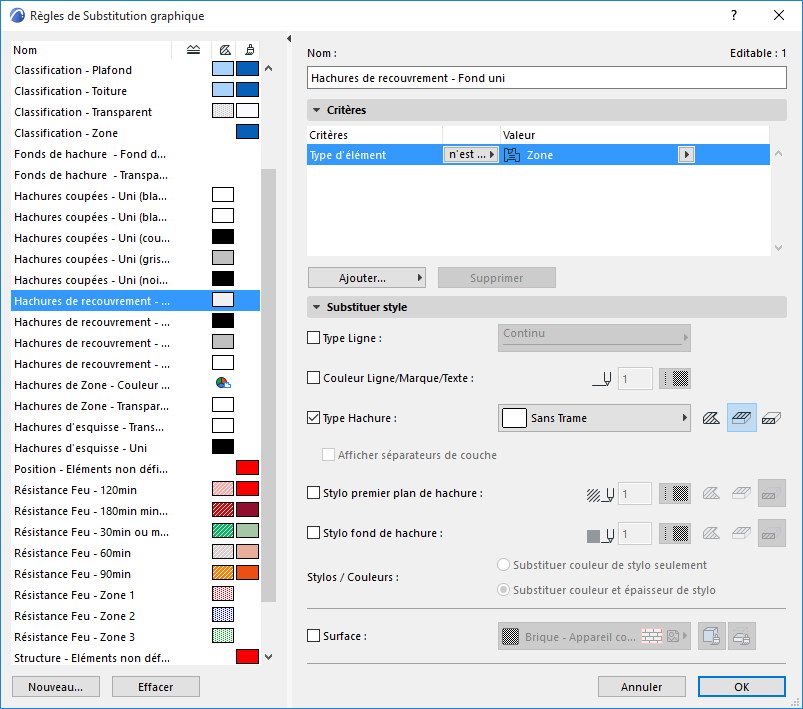
Task: Click the cut fill column header icon
Action: click(x=225, y=50)
